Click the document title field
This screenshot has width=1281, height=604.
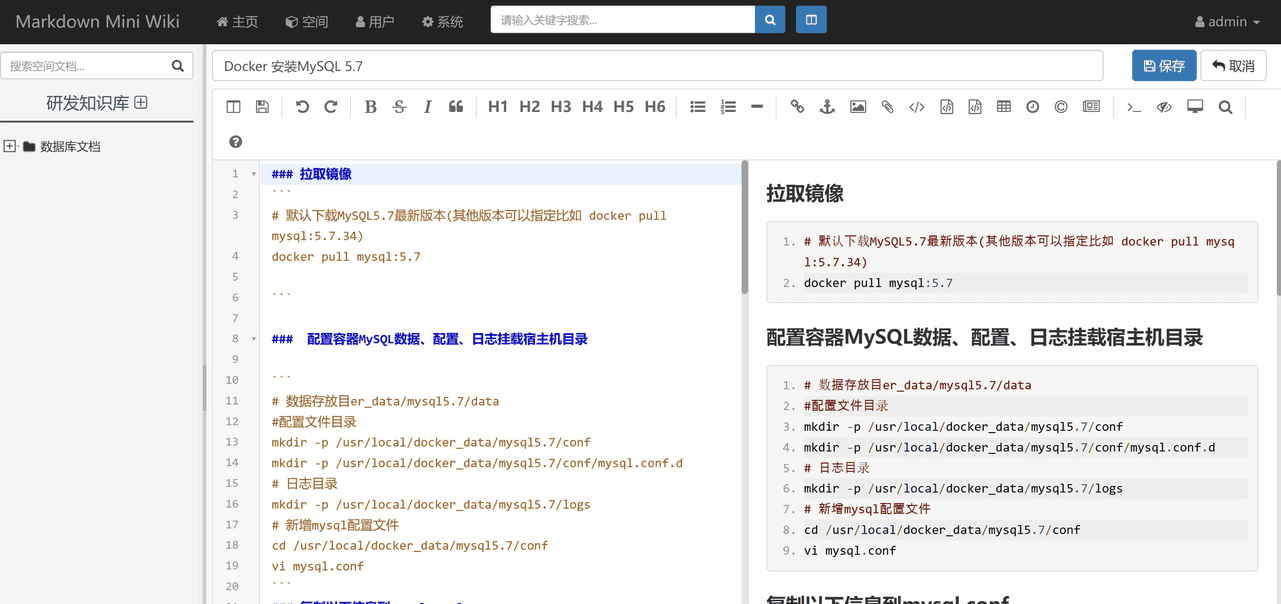[x=658, y=66]
